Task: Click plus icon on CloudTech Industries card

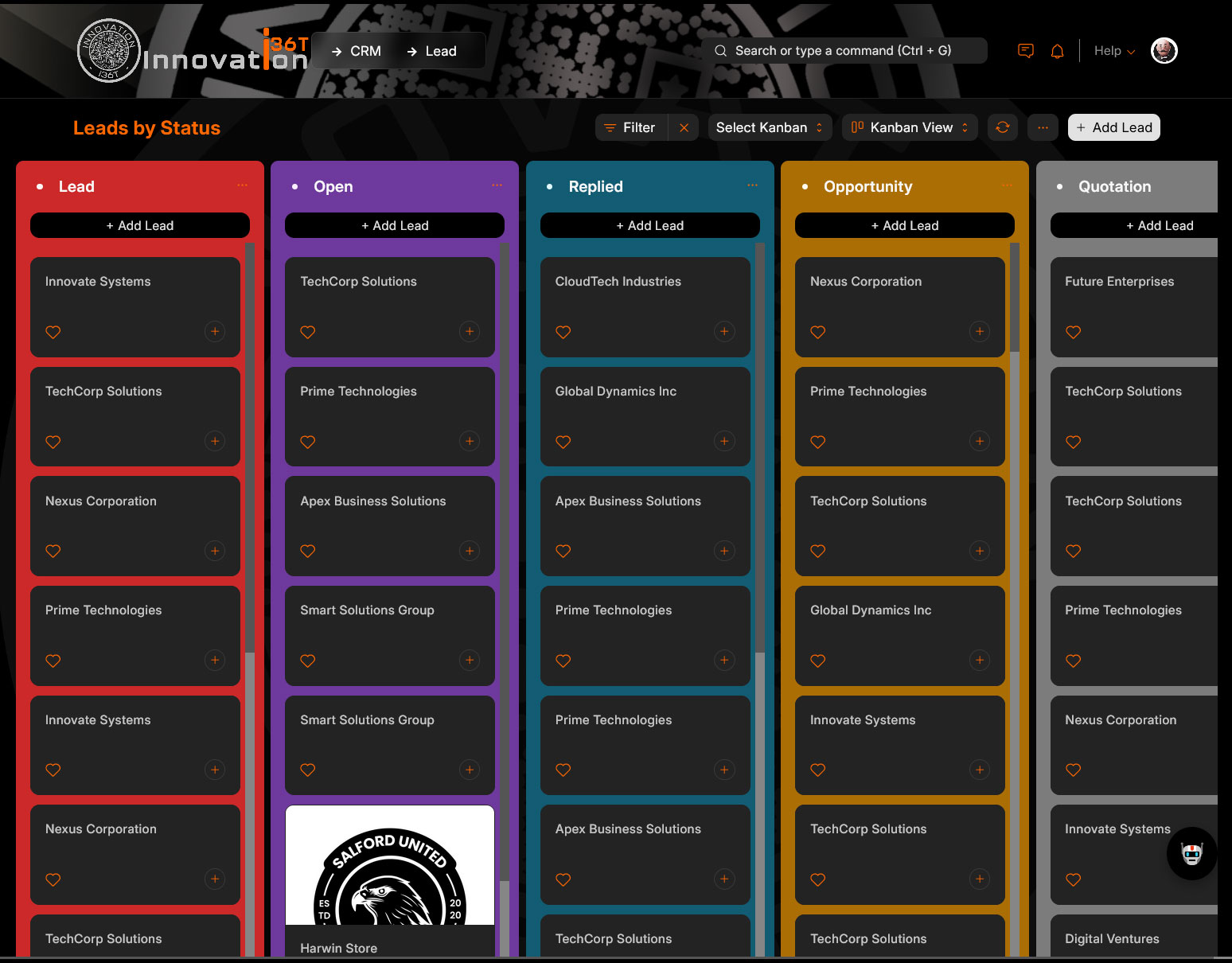Action: (x=724, y=332)
